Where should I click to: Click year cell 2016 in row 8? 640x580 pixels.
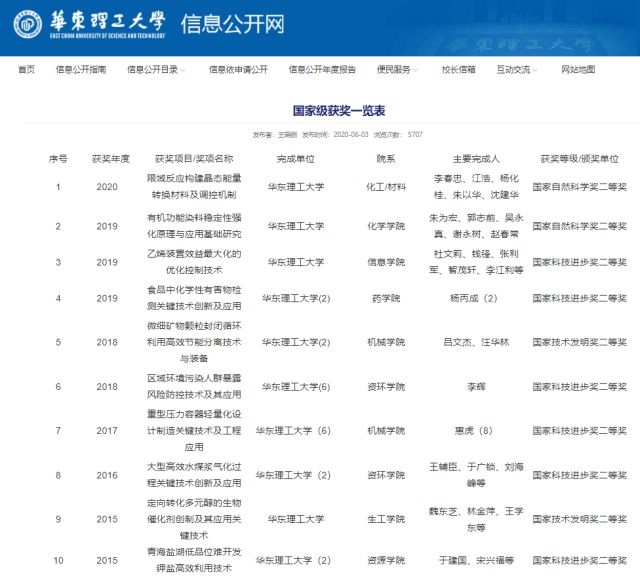coord(107,475)
